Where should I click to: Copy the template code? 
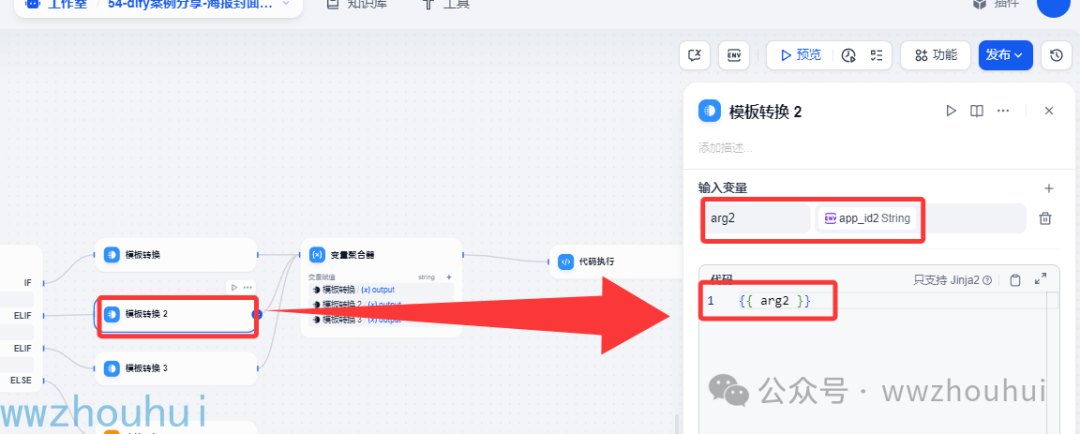click(x=1015, y=280)
